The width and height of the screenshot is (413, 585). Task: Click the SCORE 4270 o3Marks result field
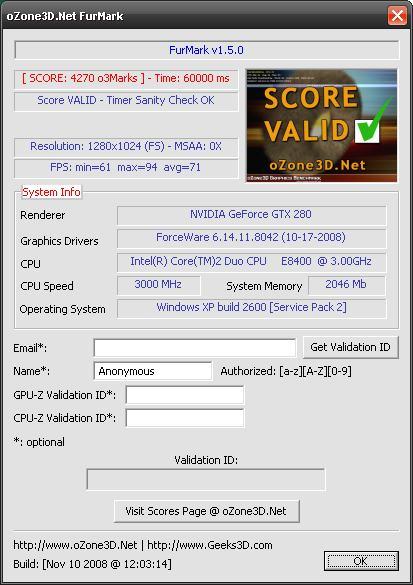pos(126,79)
